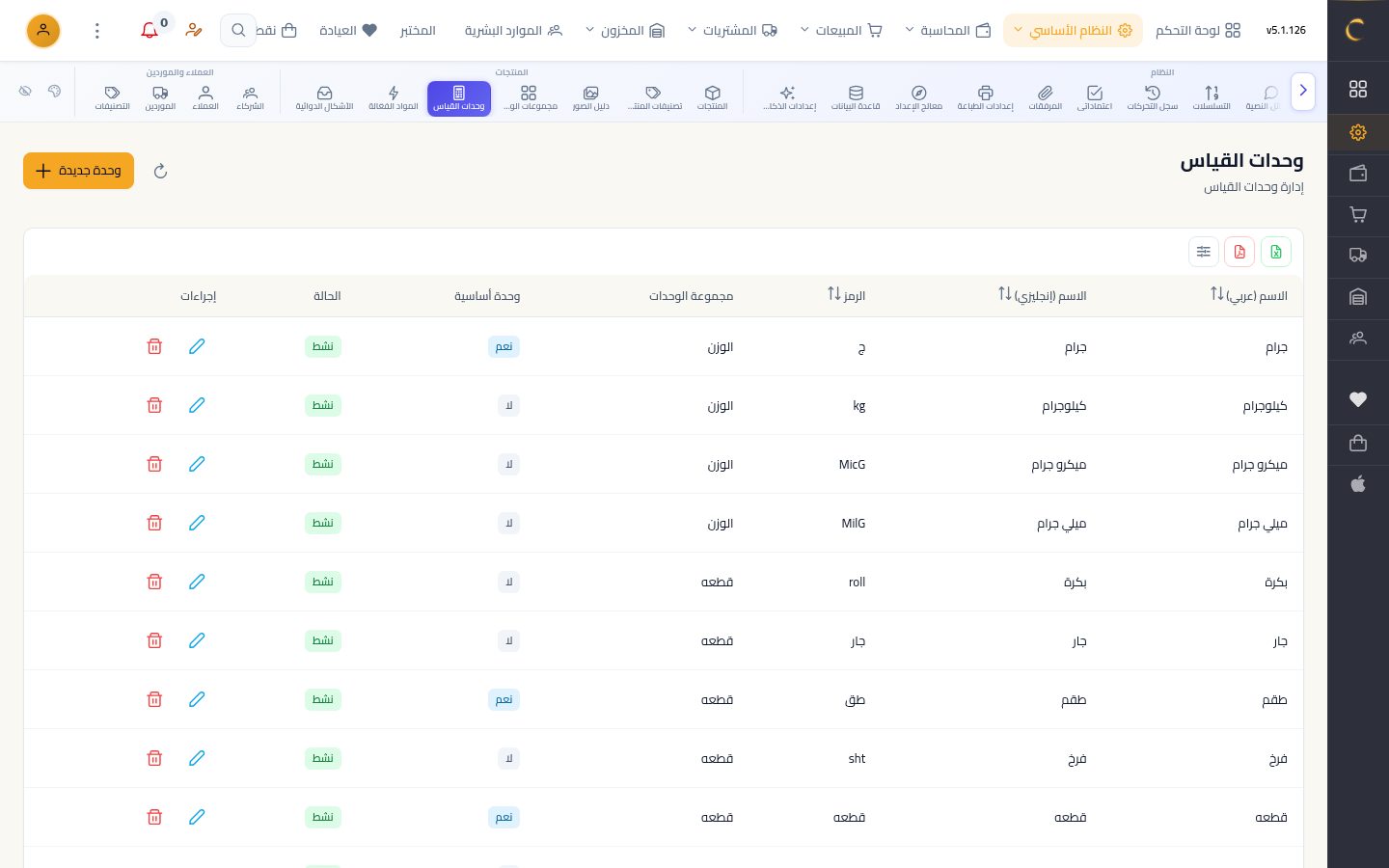Expand the المبيعات menu

pyautogui.click(x=841, y=31)
